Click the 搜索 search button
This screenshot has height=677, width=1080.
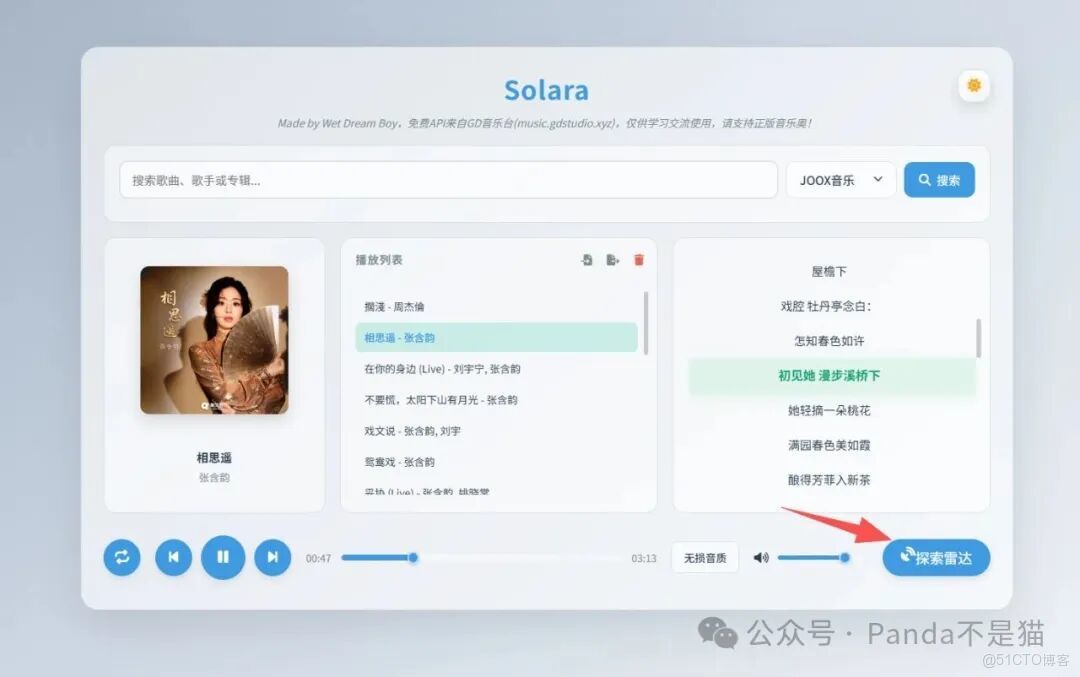(x=938, y=180)
